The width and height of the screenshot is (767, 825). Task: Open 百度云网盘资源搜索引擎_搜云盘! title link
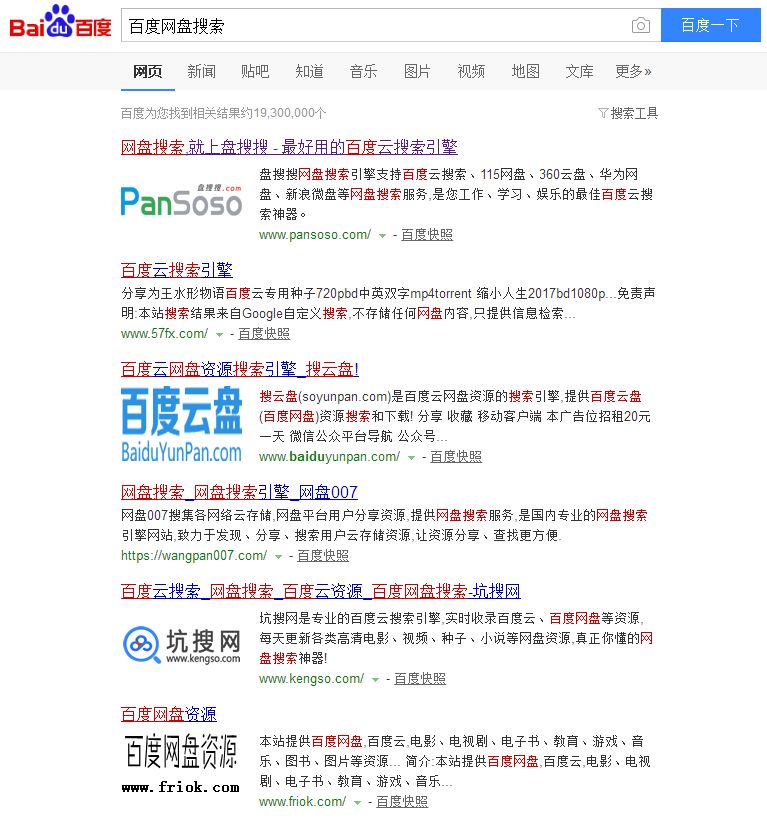(x=240, y=369)
